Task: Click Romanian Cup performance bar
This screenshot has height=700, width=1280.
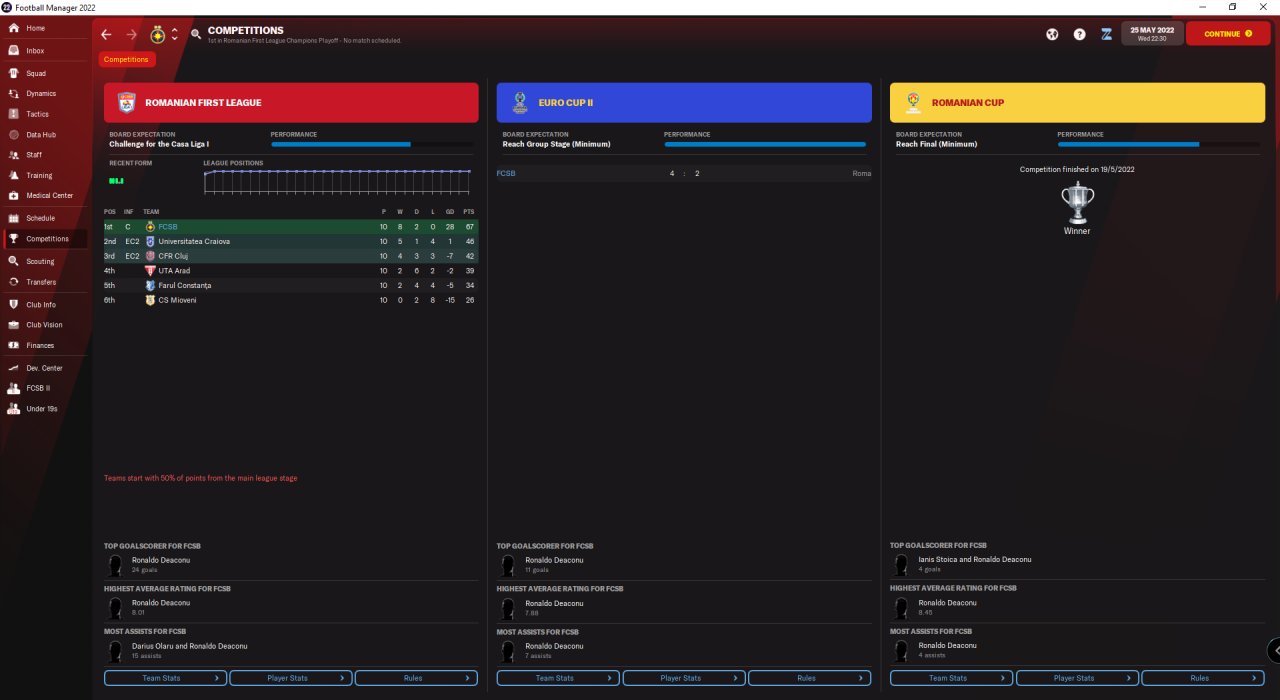Action: 1158,145
